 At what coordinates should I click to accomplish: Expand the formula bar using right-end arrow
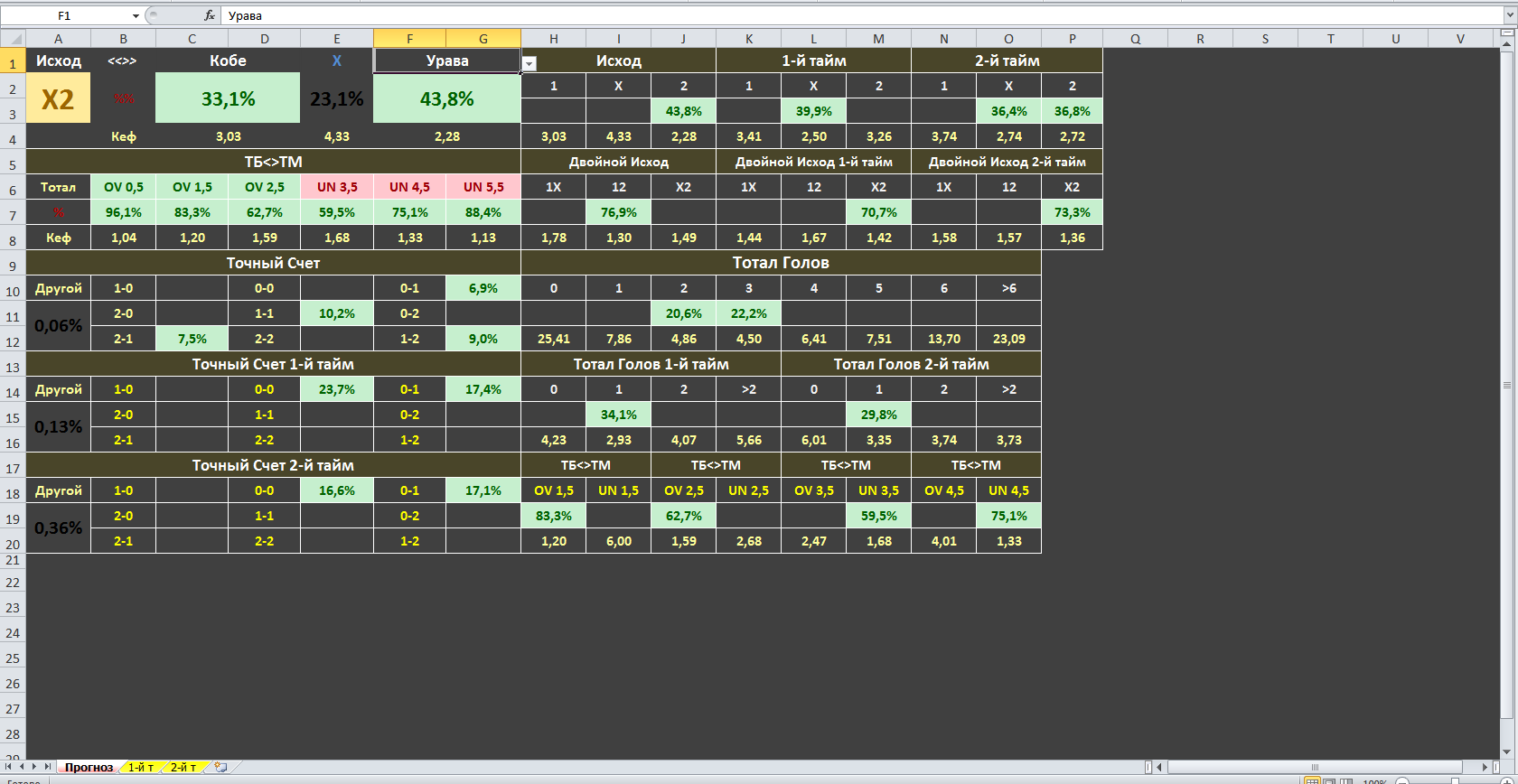[x=1510, y=16]
